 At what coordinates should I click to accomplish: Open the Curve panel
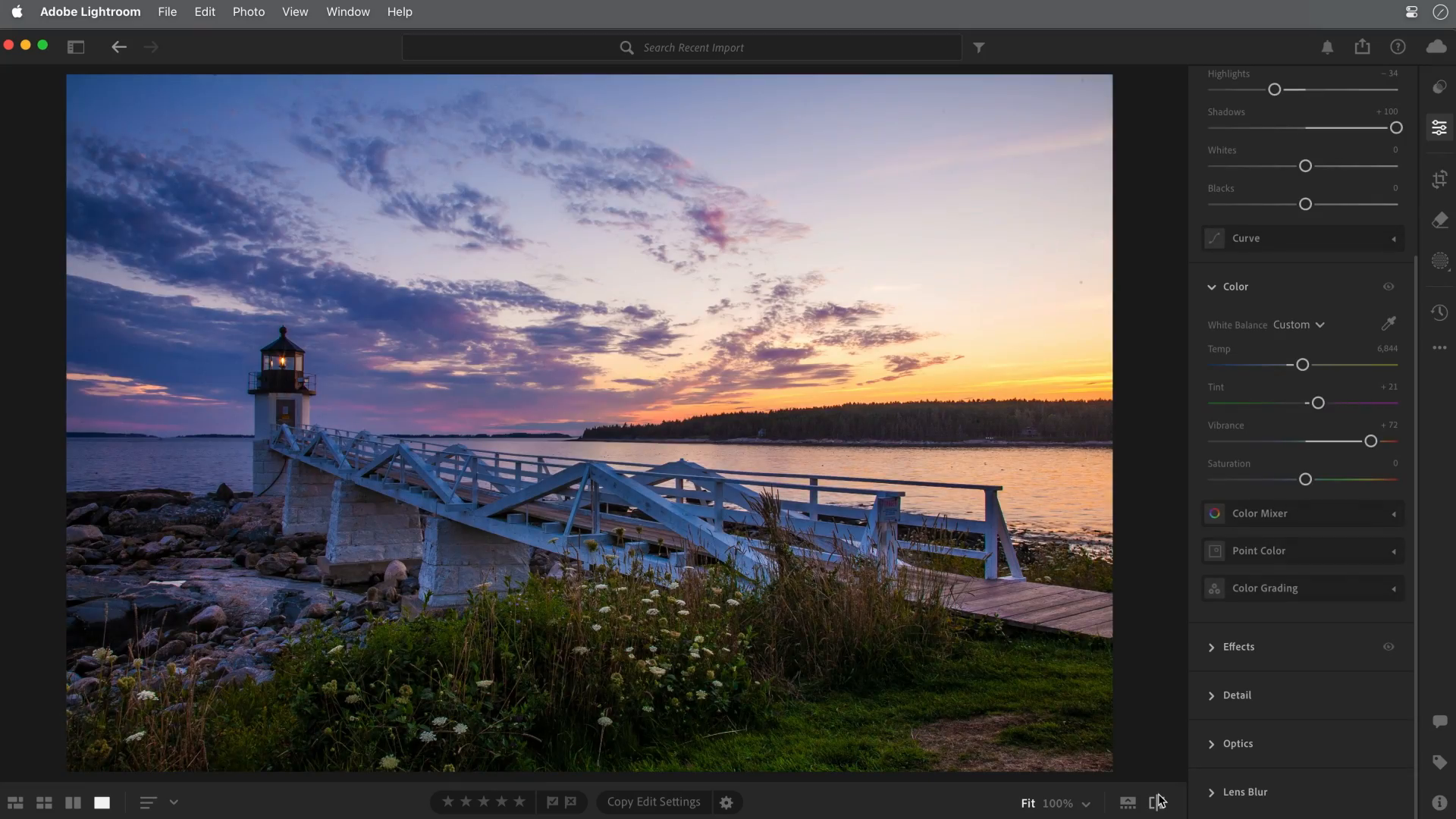[1303, 238]
